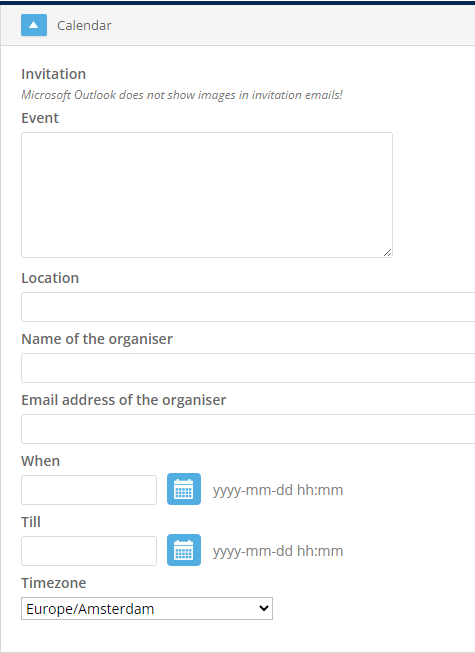Click the Calendar panel header title

tap(84, 25)
